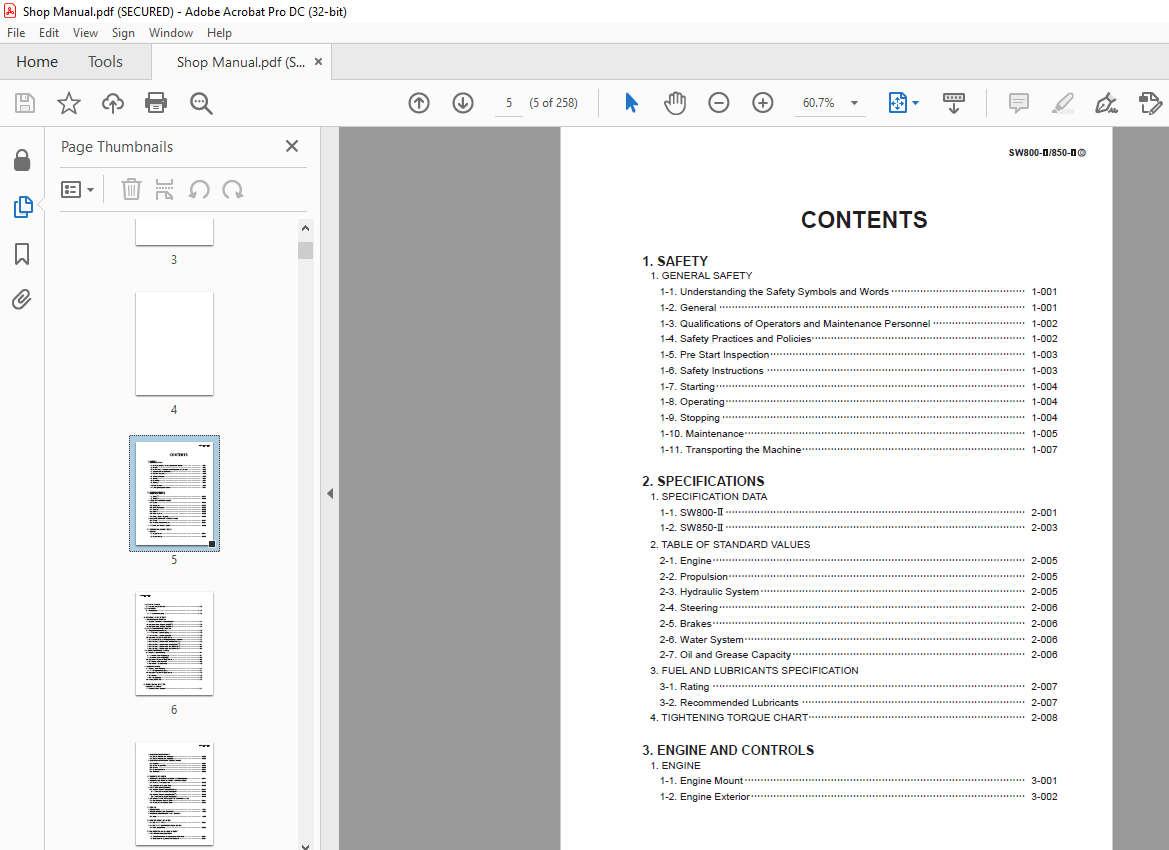This screenshot has width=1169, height=850.
Task: Select page 4 thumbnail
Action: click(174, 344)
